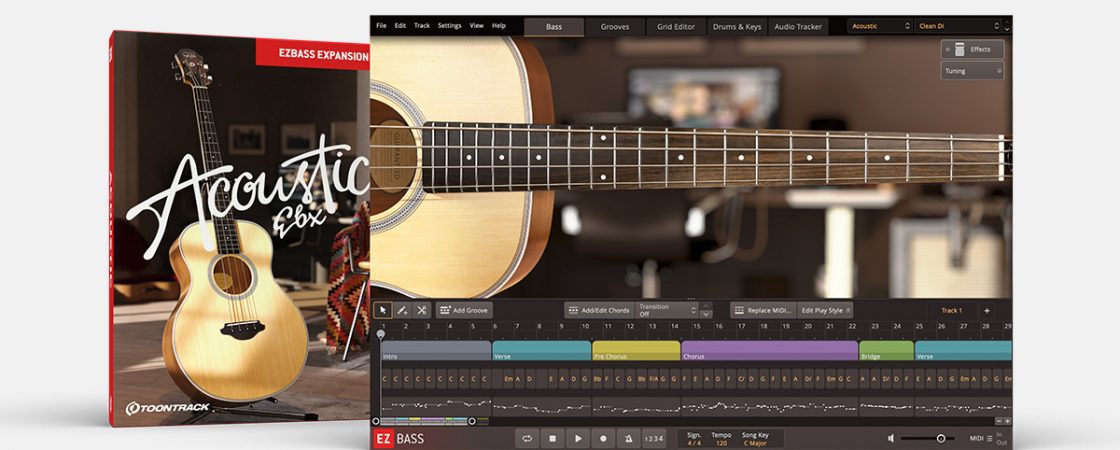This screenshot has width=1120, height=450.
Task: Open the Track menu
Action: pyautogui.click(x=422, y=26)
